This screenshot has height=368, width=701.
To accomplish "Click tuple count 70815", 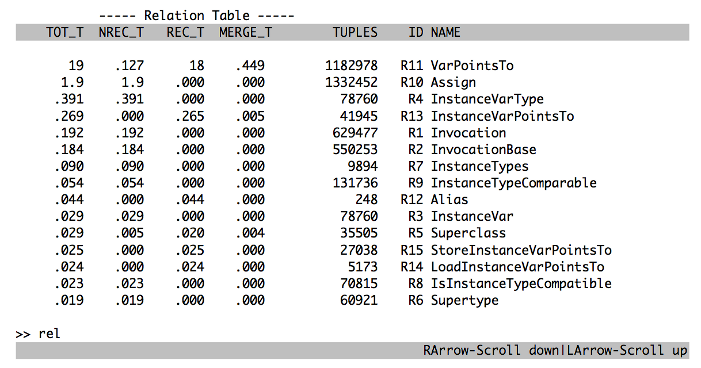I will click(x=359, y=284).
